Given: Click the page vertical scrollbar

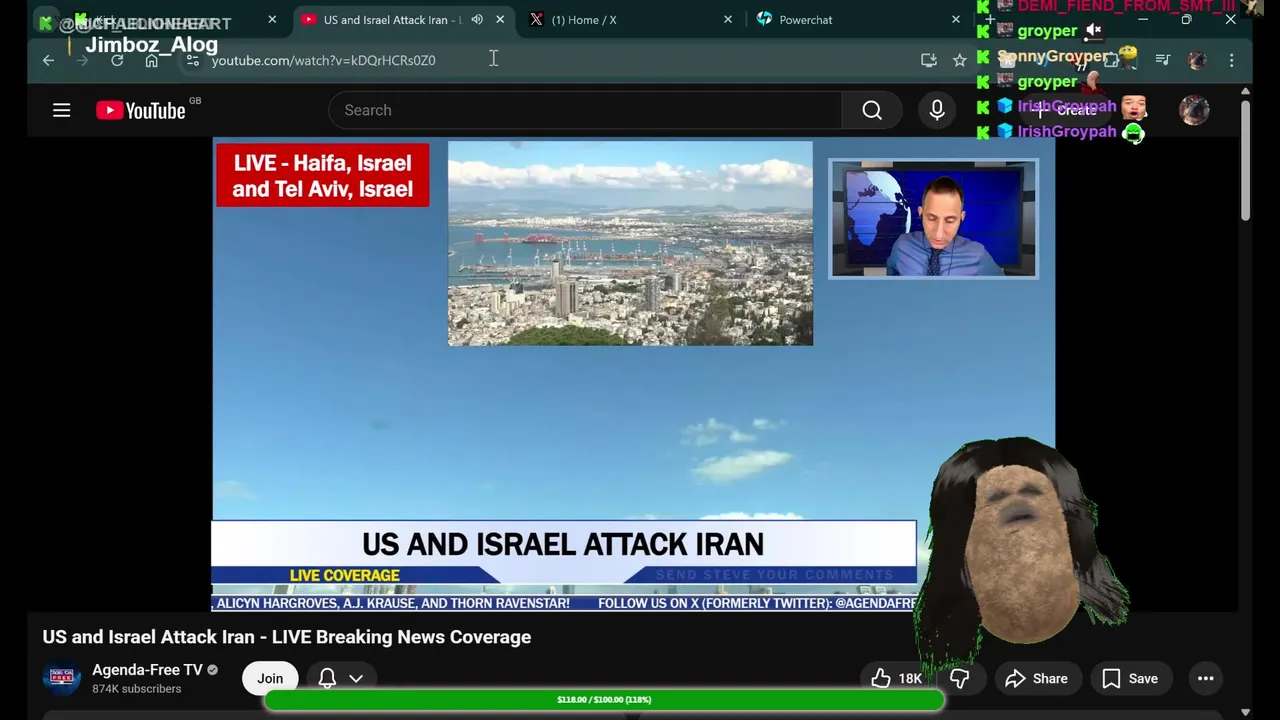Looking at the screenshot, I should tap(1245, 160).
